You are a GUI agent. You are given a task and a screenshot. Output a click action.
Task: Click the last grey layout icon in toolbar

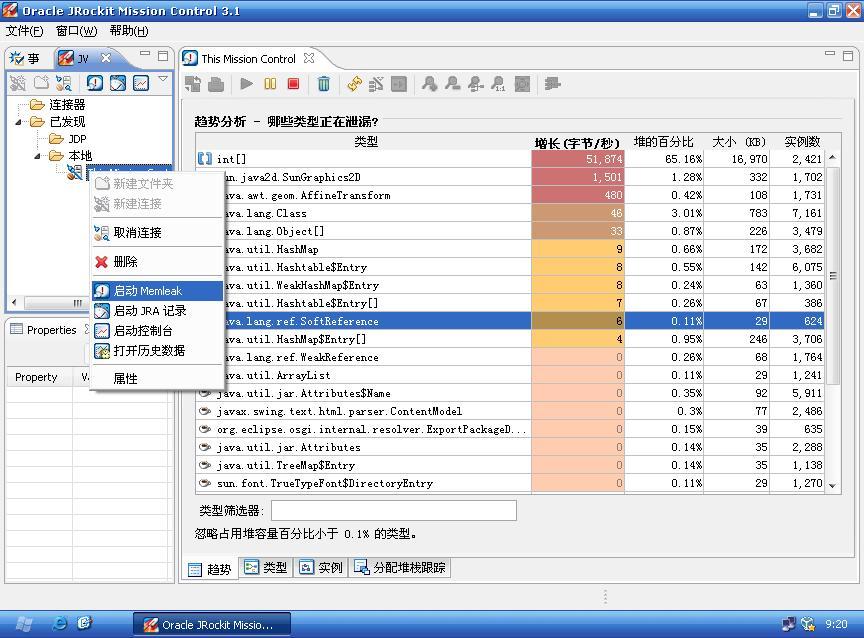point(552,84)
